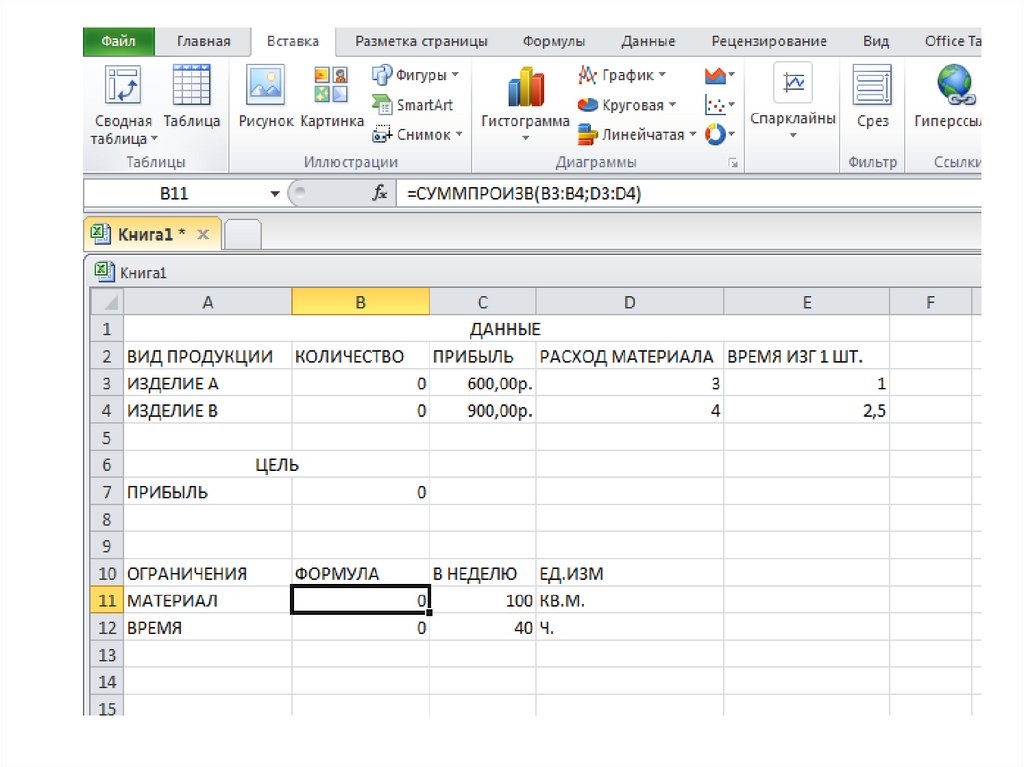
Task: Switch to the Данные tab
Action: [648, 41]
